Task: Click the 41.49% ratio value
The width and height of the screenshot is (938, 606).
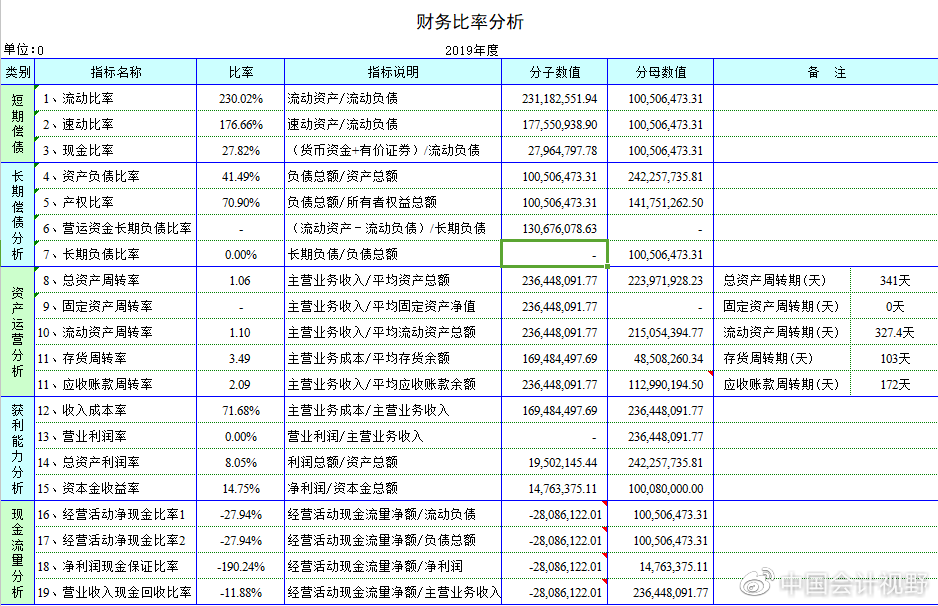Action: (x=240, y=176)
